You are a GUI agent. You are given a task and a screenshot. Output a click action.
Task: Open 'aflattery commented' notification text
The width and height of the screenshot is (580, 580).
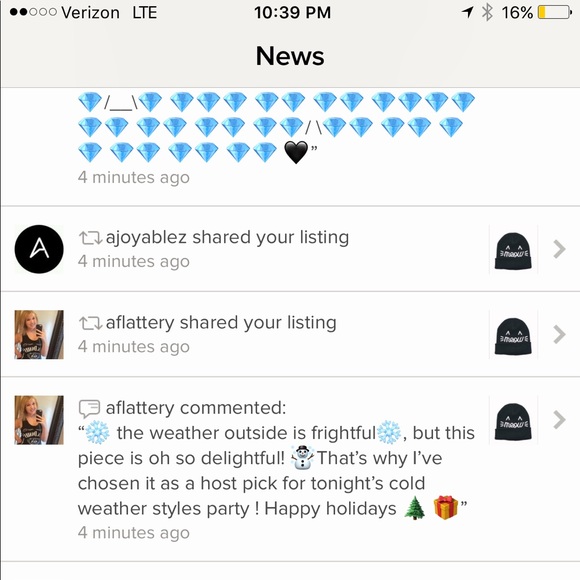tap(196, 408)
